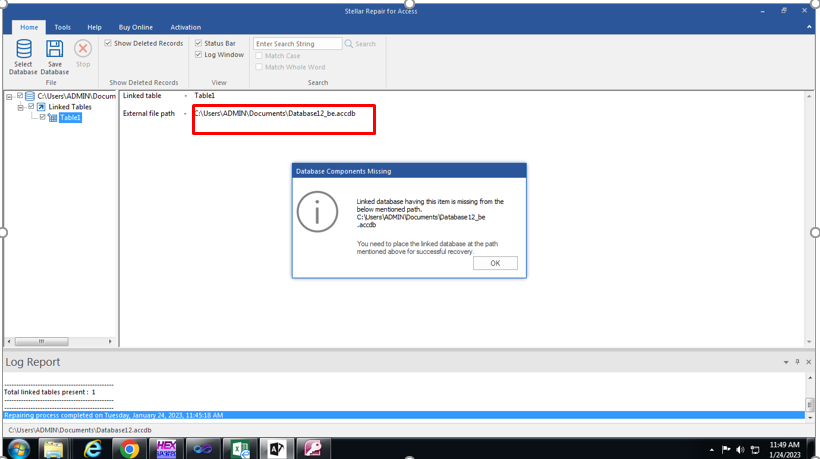Click the volume speaker tray icon
The width and height of the screenshot is (820, 459).
click(x=740, y=450)
